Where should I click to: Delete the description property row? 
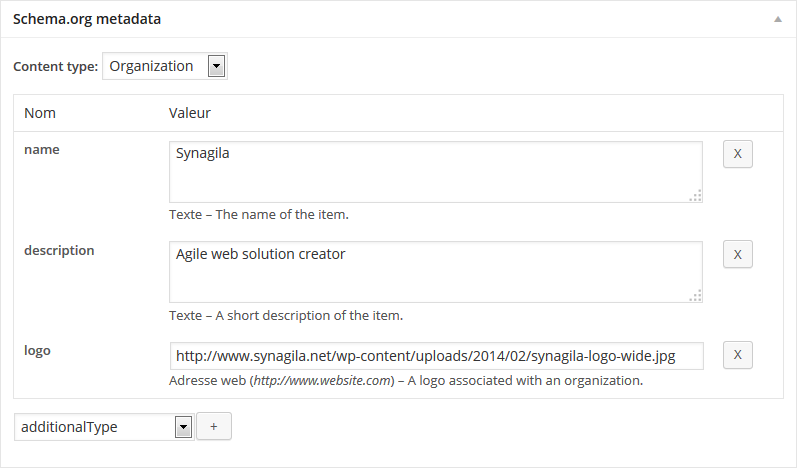click(737, 255)
